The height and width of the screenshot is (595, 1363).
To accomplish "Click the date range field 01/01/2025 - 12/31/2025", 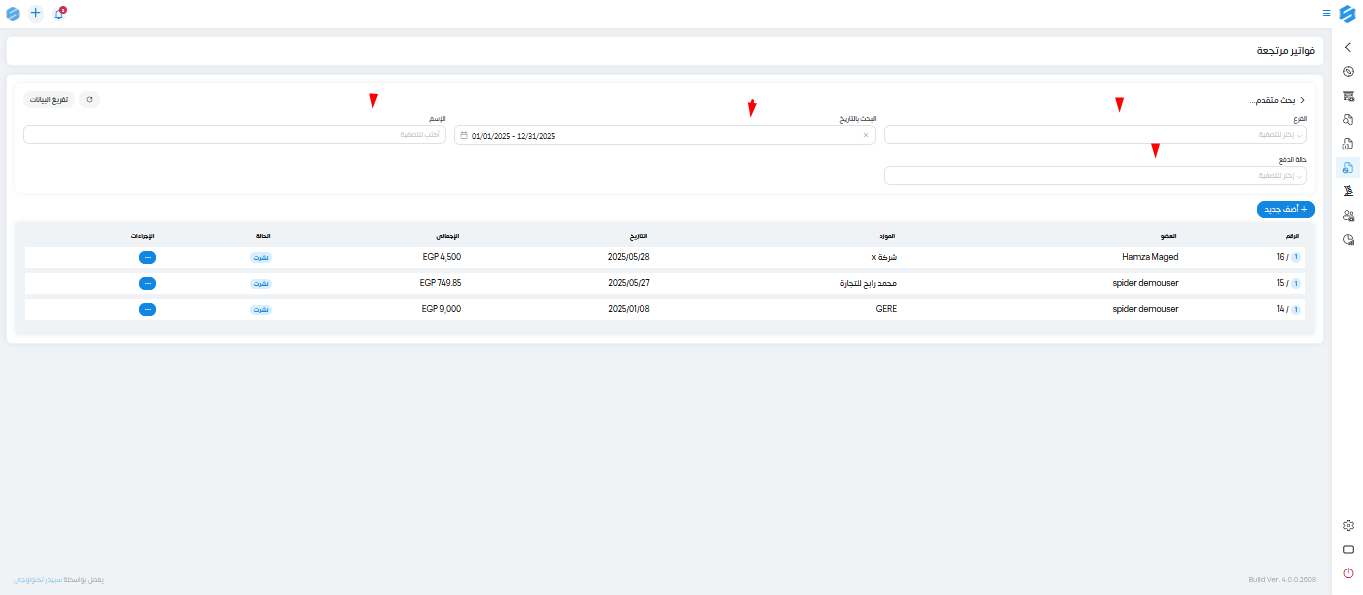I will 664,135.
